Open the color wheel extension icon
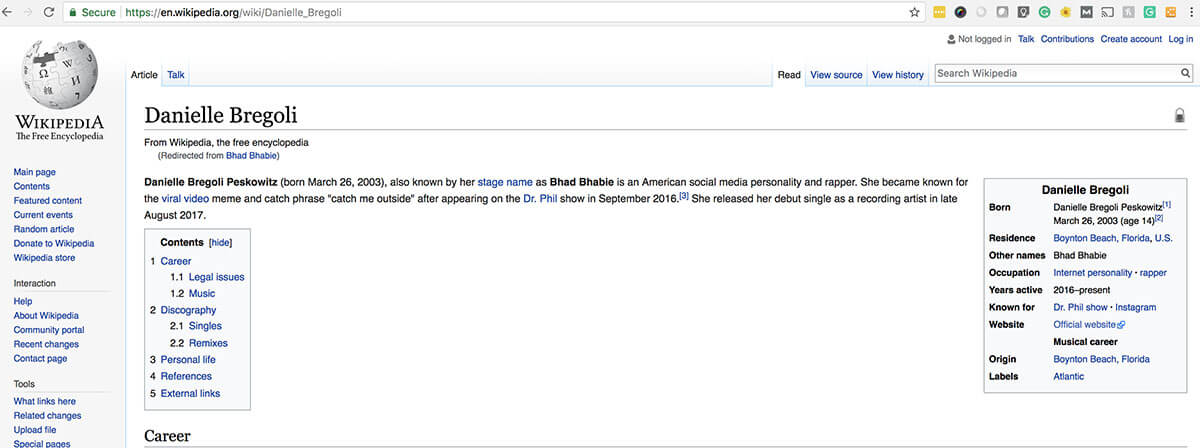 [x=960, y=13]
